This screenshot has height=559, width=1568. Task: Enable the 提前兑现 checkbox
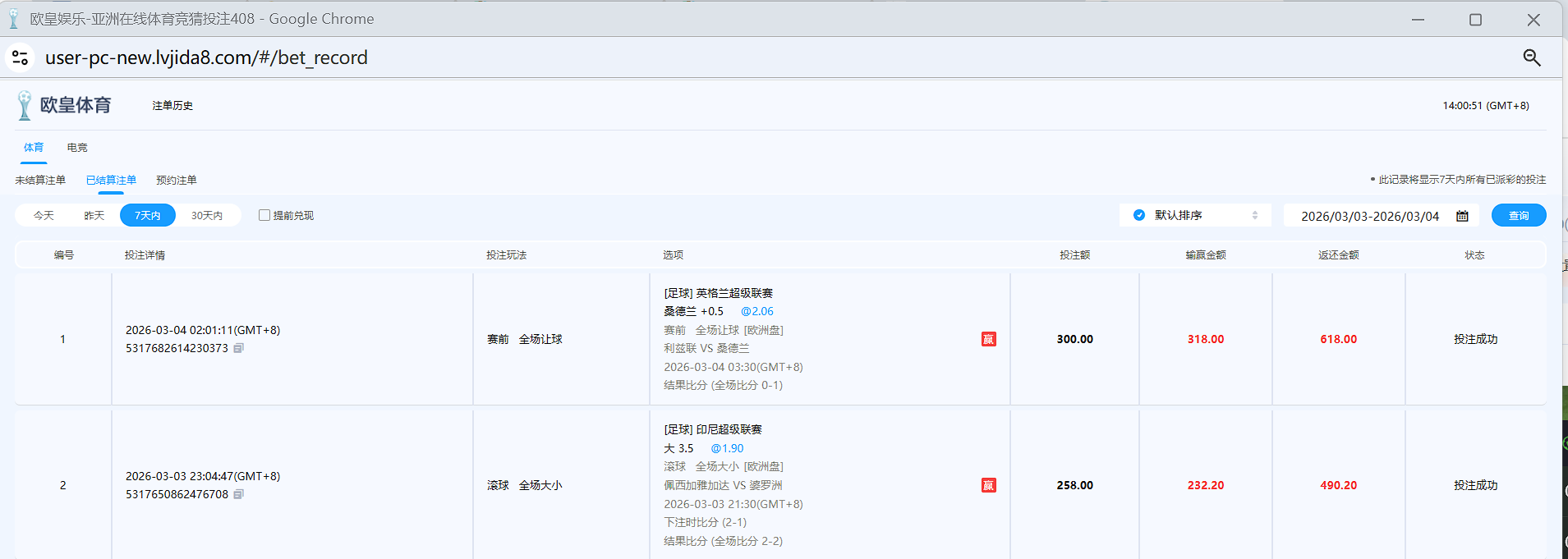pyautogui.click(x=264, y=215)
